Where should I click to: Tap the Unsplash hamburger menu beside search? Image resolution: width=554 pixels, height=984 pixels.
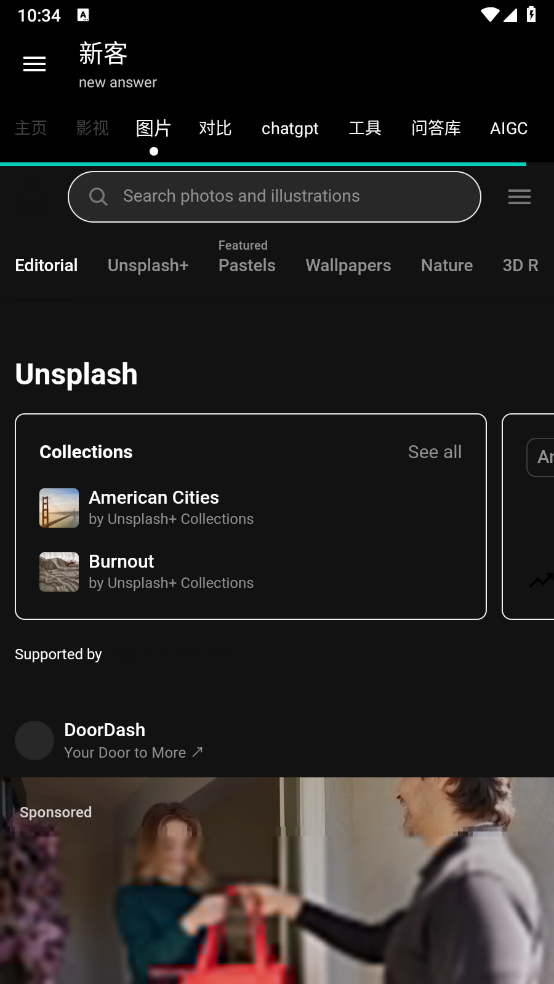pos(519,197)
